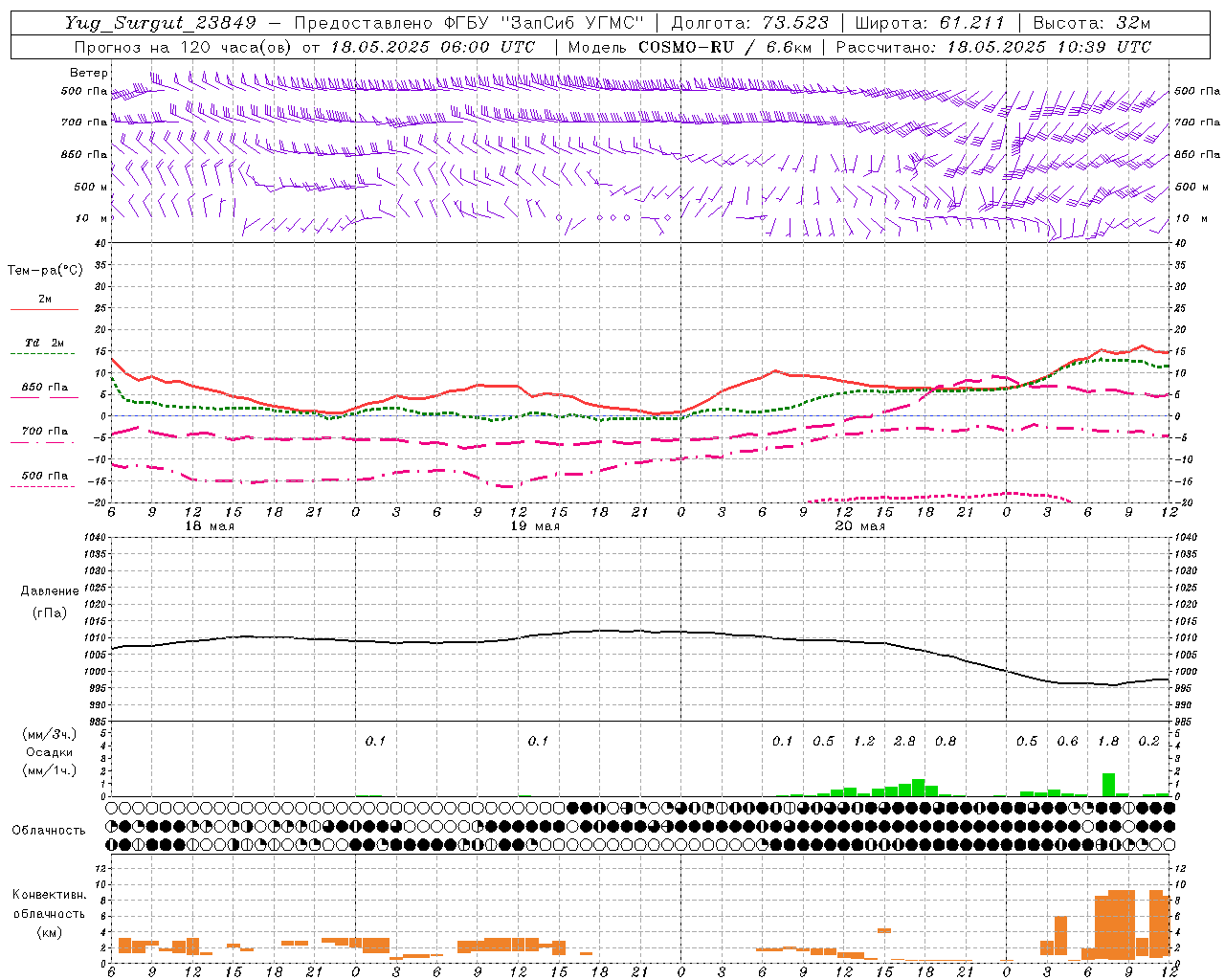
Task: Click the 20 мая date label
Action: pyautogui.click(x=859, y=526)
